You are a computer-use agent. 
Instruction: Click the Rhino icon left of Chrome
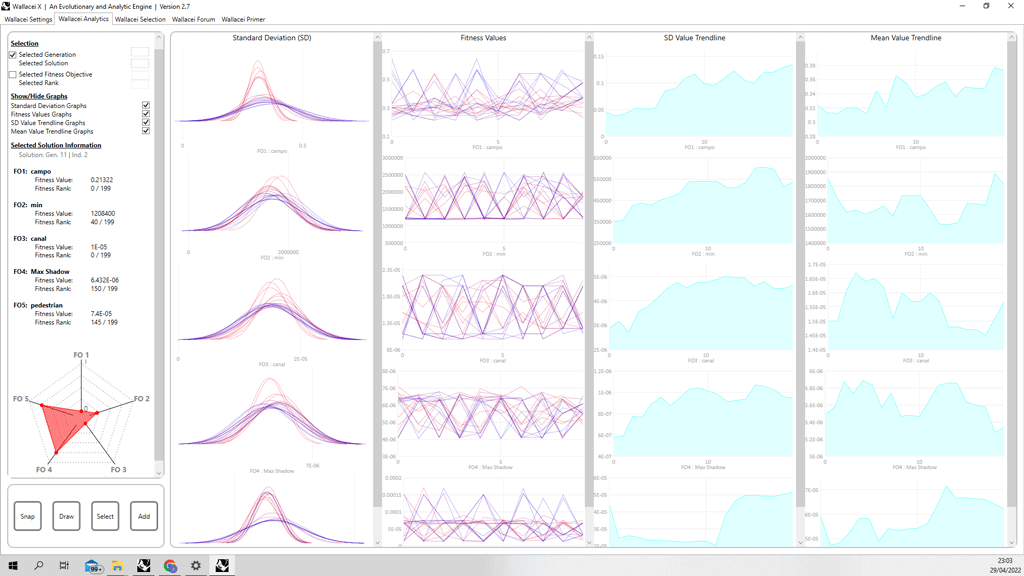point(144,566)
